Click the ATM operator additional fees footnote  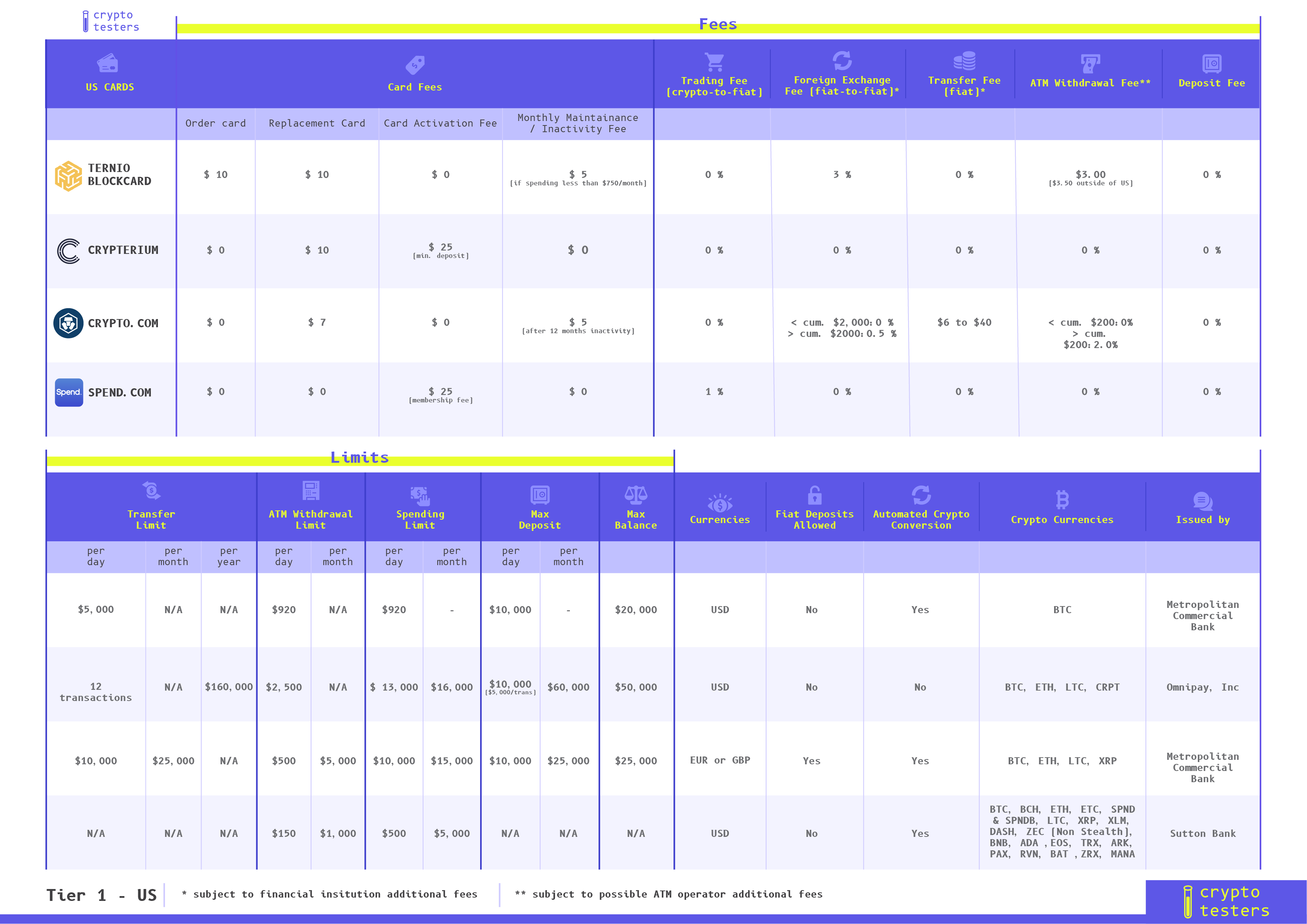pos(669,895)
